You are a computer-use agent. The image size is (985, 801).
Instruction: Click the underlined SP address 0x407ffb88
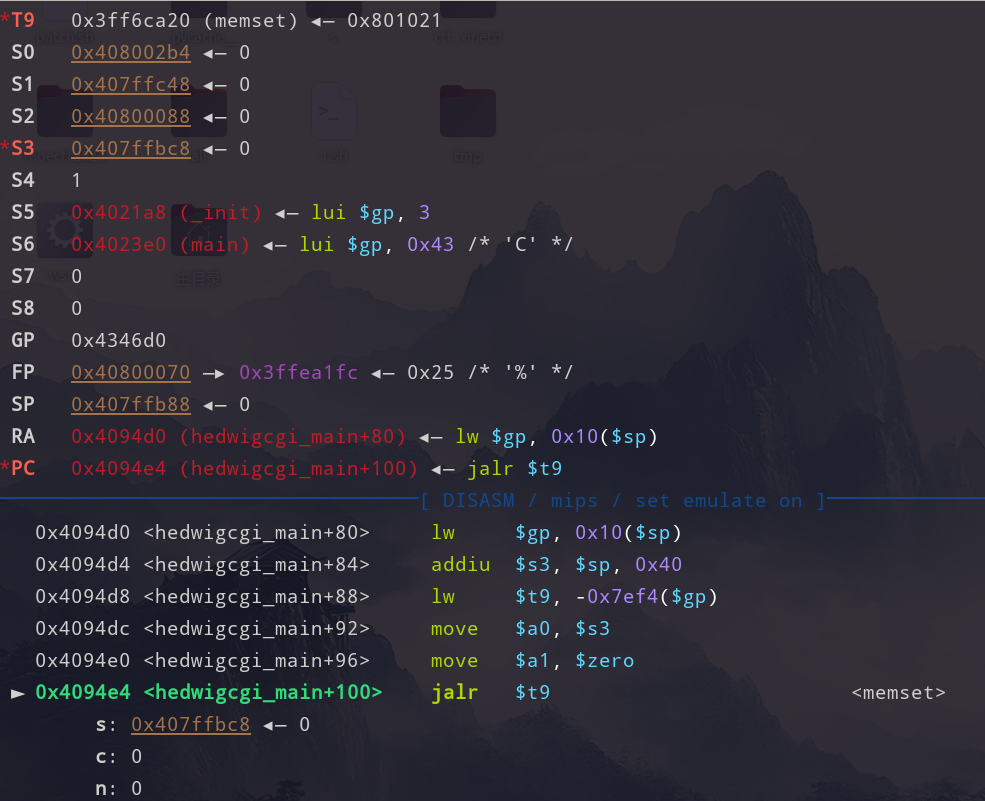130,404
